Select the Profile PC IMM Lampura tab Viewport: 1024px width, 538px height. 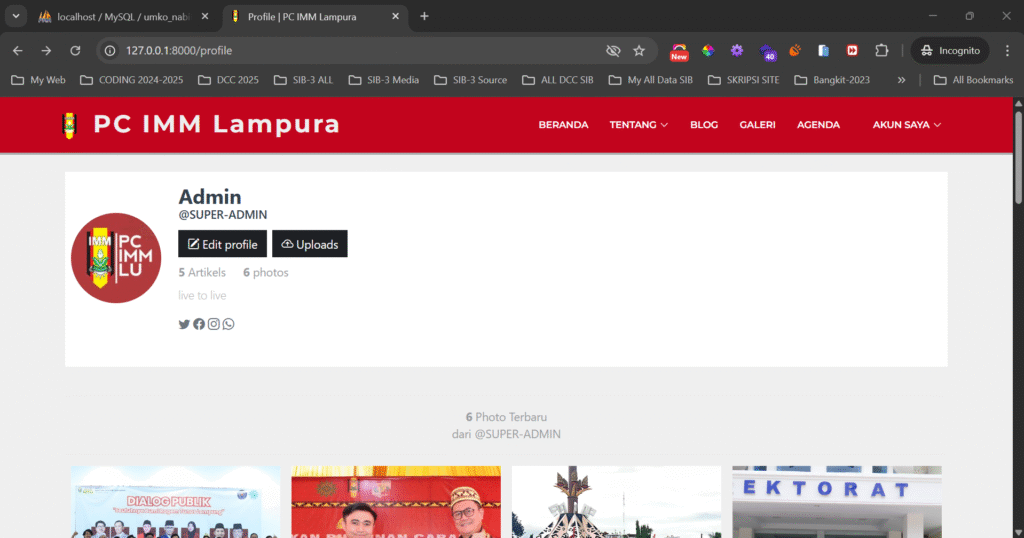[315, 16]
